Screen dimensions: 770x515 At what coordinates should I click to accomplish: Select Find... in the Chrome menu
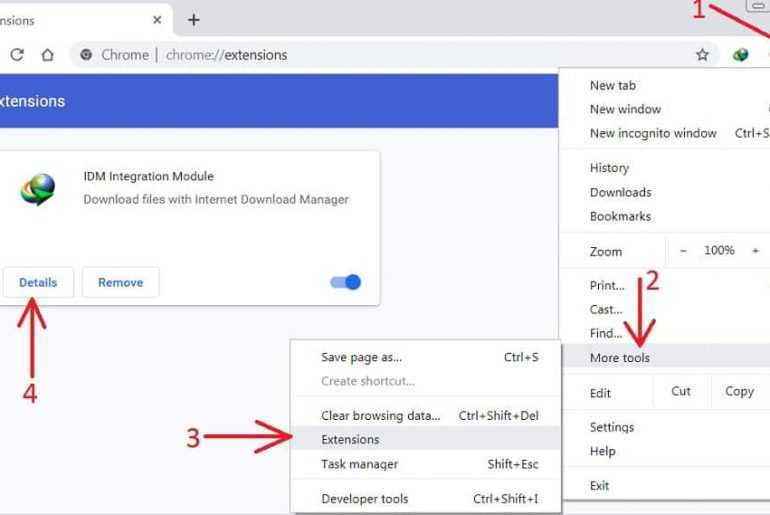(664, 333)
